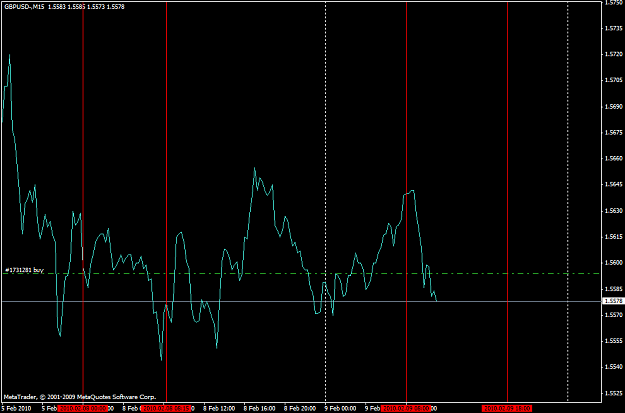Click the GBPUSD,M15 chart title text
The height and width of the screenshot is (413, 625).
[64, 7]
